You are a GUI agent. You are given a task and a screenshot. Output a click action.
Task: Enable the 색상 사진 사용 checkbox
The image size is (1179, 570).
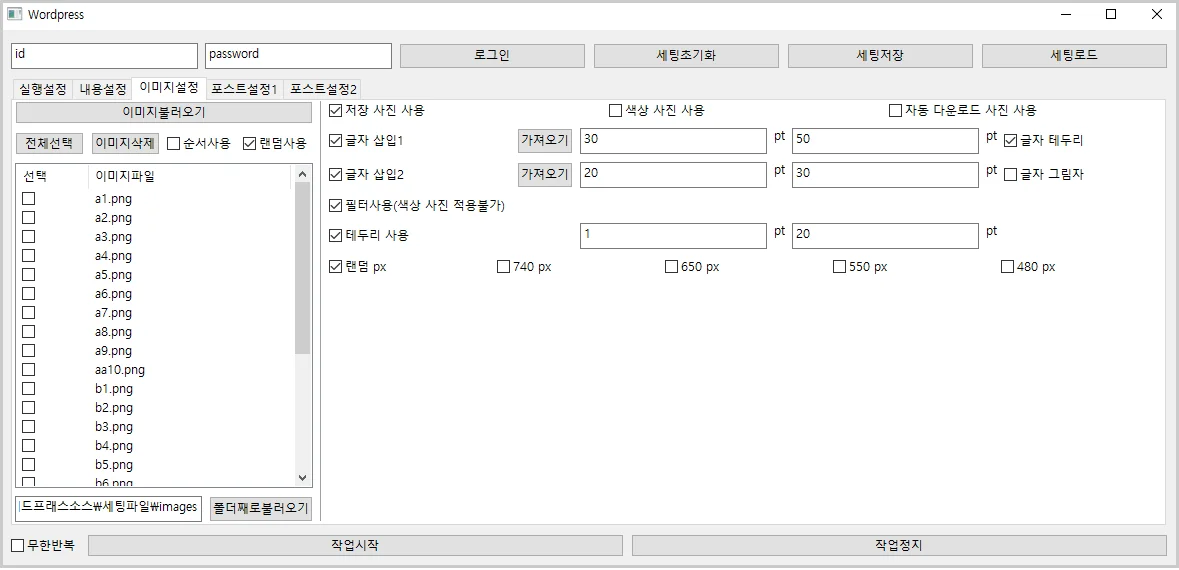(616, 111)
